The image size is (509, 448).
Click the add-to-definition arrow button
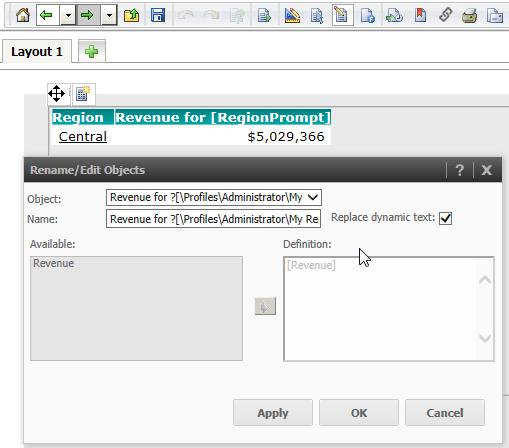[265, 306]
